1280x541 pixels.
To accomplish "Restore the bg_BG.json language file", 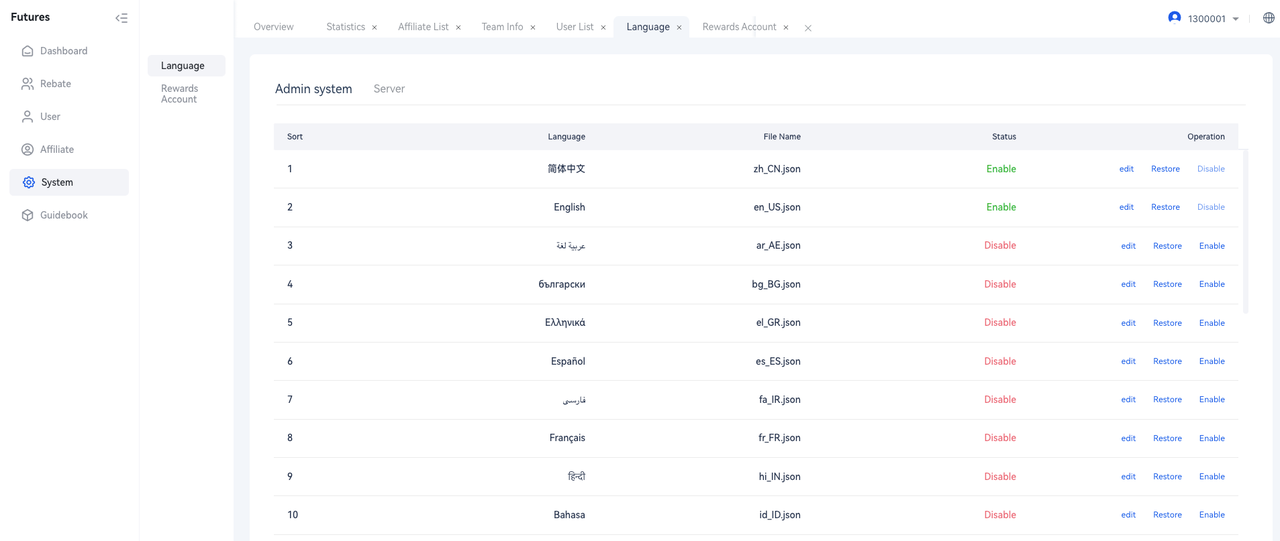I will pos(1167,284).
